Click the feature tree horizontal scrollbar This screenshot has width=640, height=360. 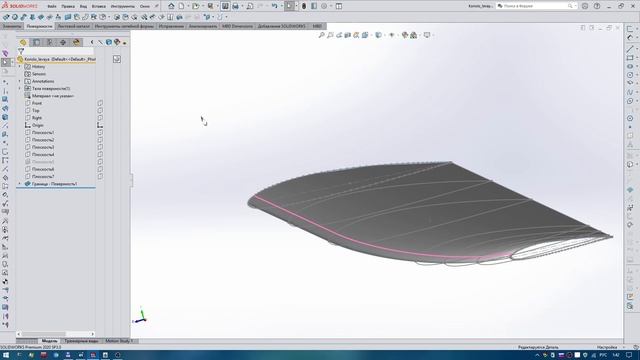click(x=56, y=334)
